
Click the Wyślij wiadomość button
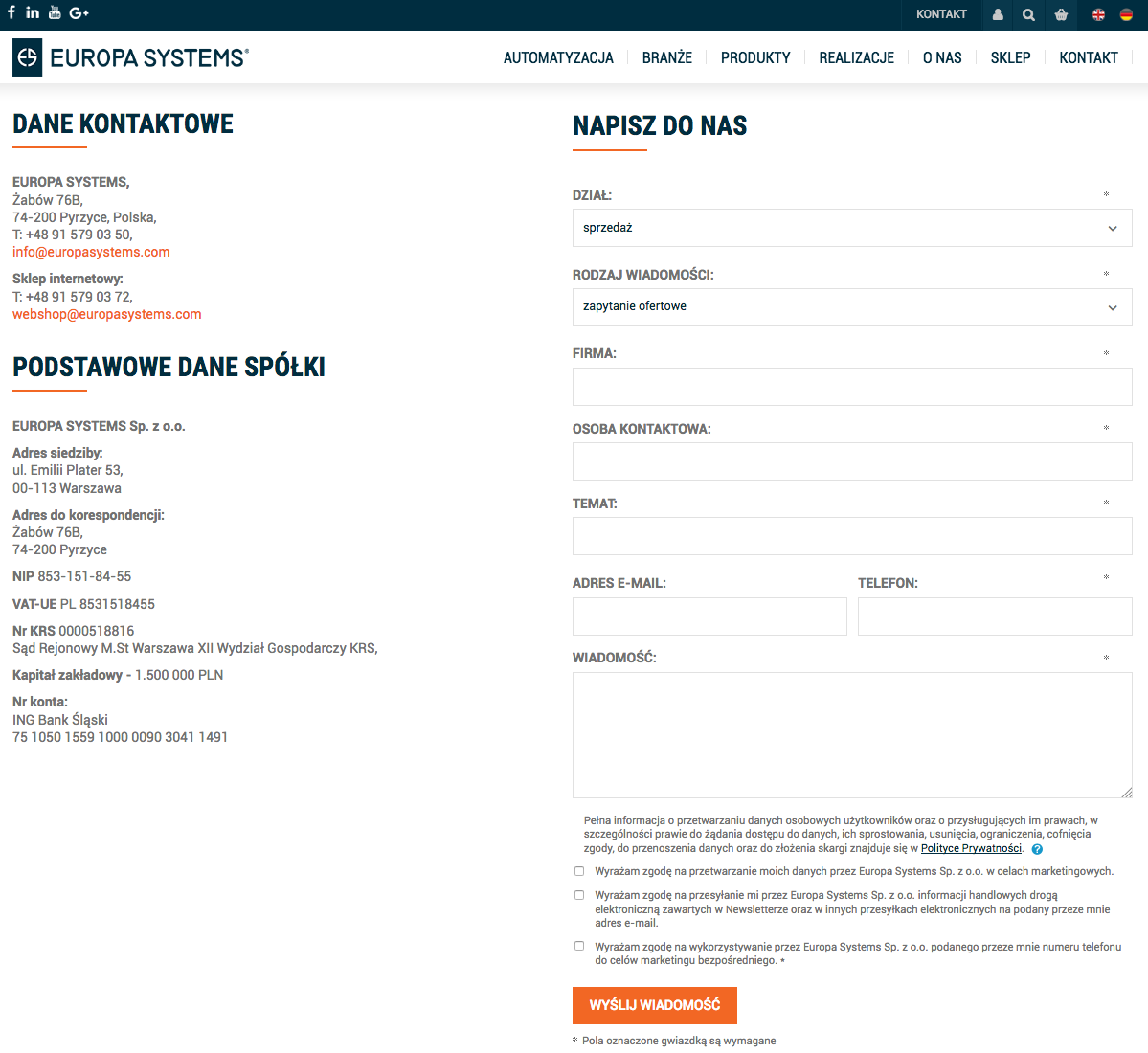point(655,1005)
